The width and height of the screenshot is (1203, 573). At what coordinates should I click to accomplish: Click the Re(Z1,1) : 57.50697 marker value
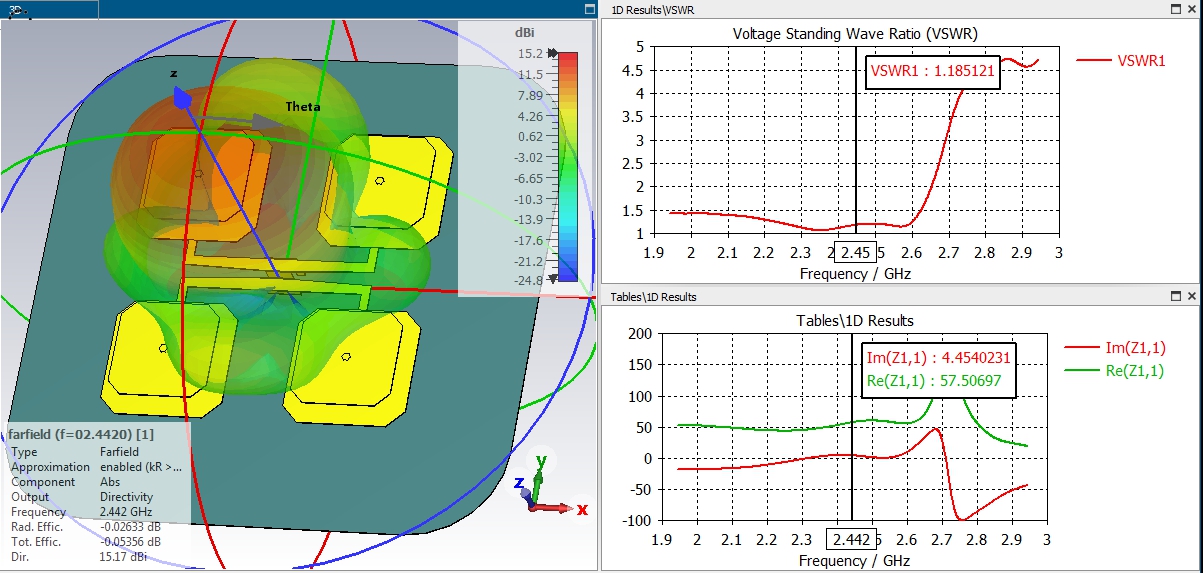(935, 380)
